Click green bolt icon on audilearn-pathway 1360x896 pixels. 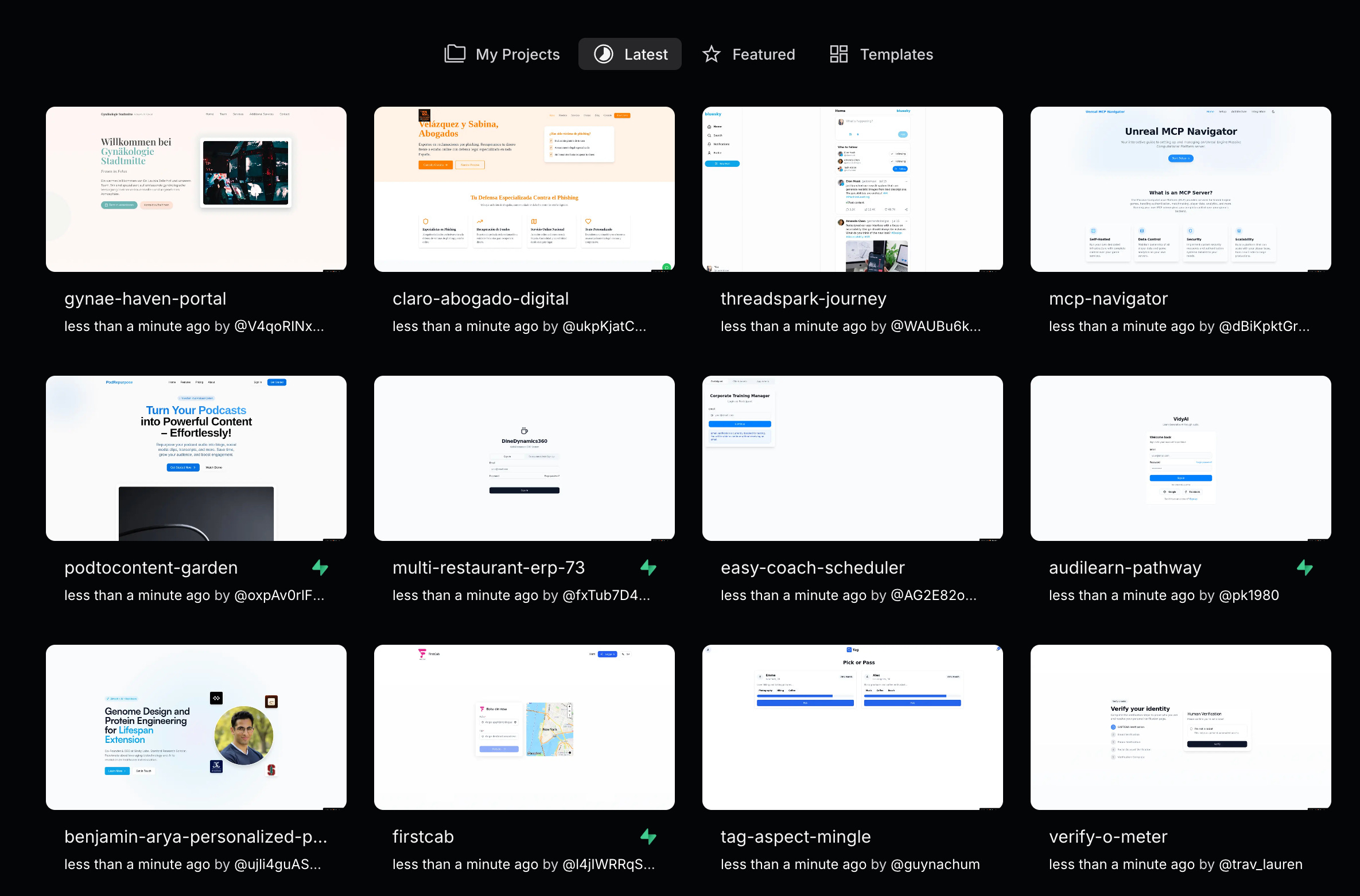(x=1305, y=568)
